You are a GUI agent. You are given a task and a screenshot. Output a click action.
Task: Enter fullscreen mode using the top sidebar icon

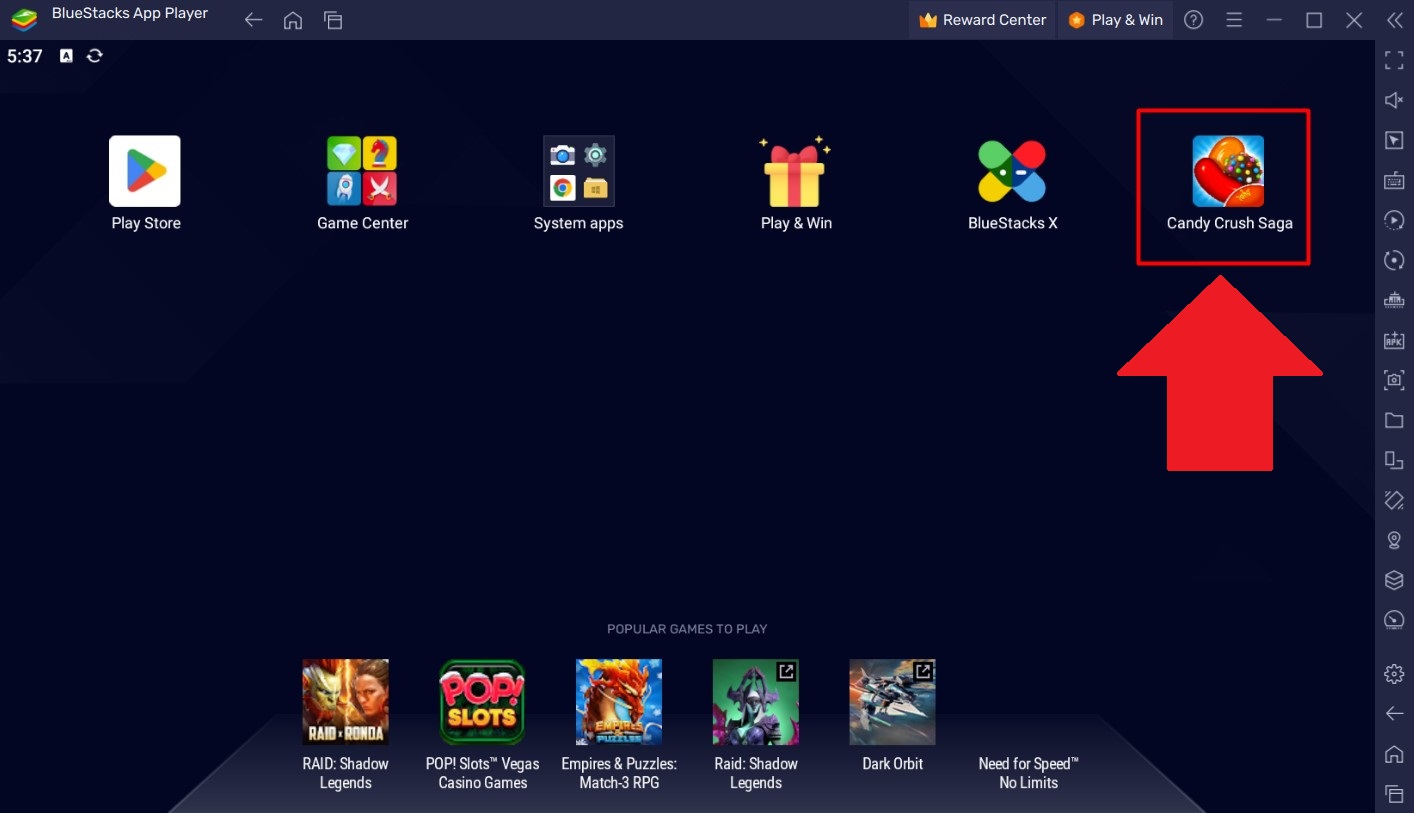(1393, 60)
